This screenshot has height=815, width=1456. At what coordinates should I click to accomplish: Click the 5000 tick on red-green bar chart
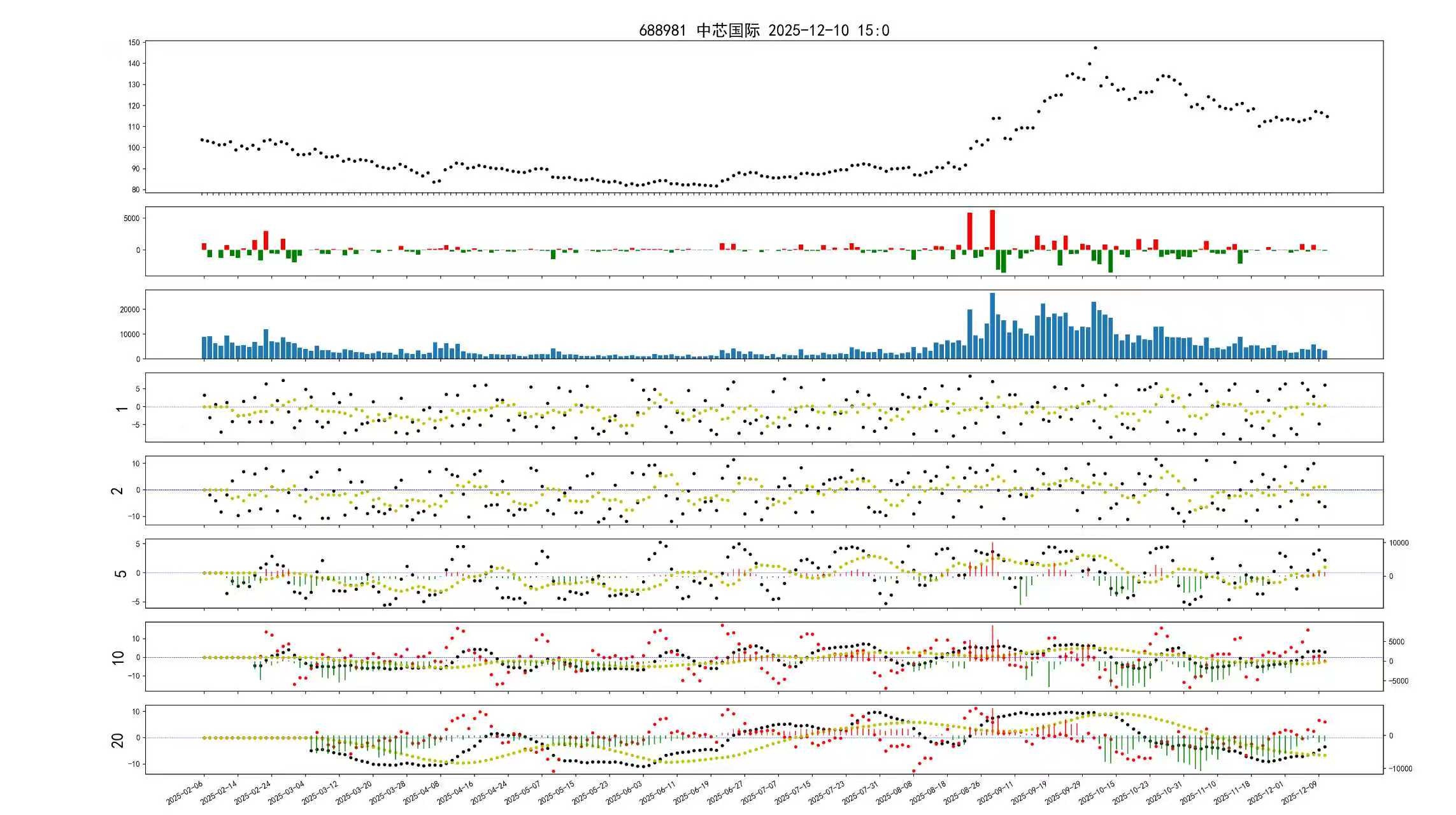coord(131,218)
